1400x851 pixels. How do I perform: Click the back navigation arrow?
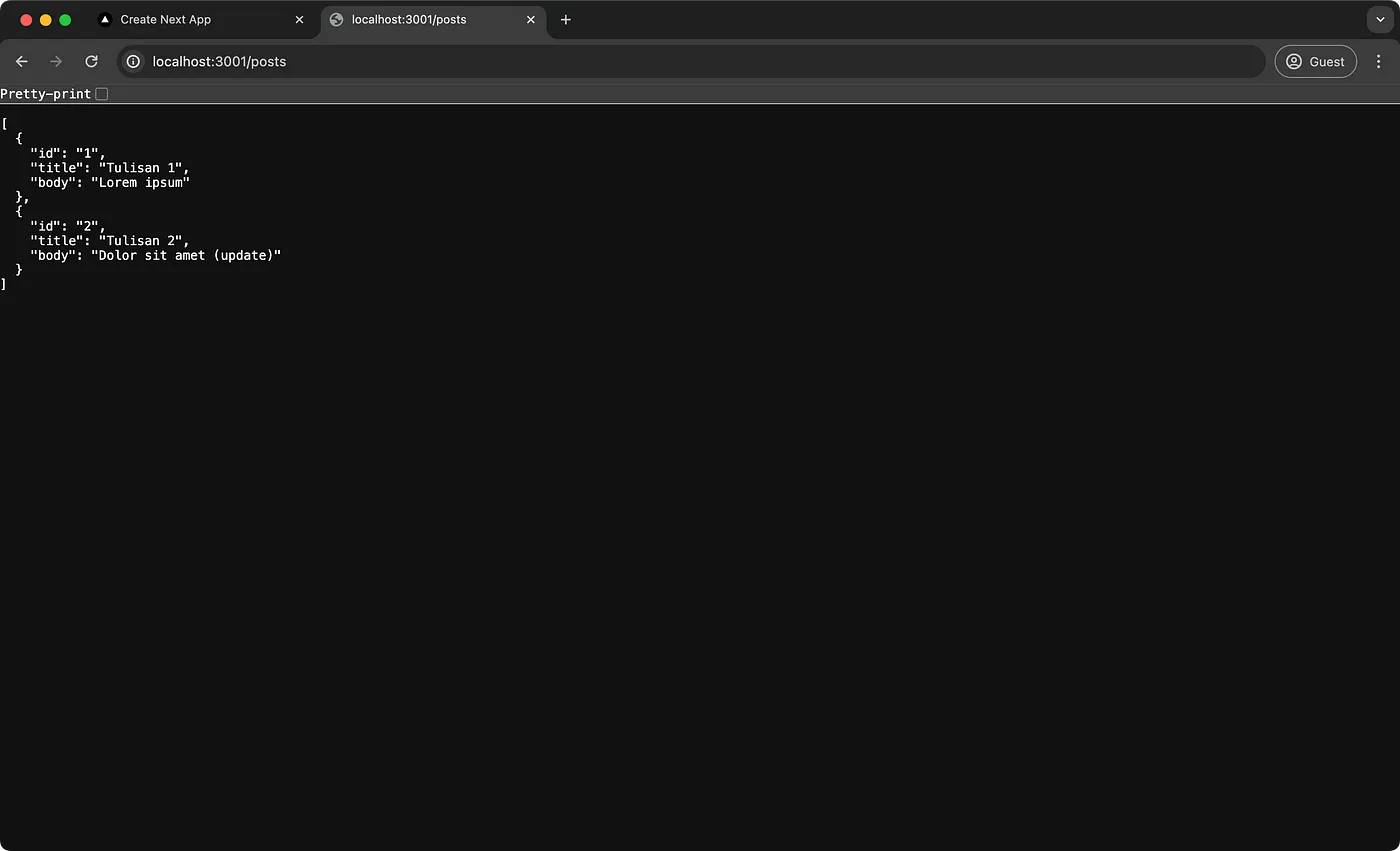21,61
